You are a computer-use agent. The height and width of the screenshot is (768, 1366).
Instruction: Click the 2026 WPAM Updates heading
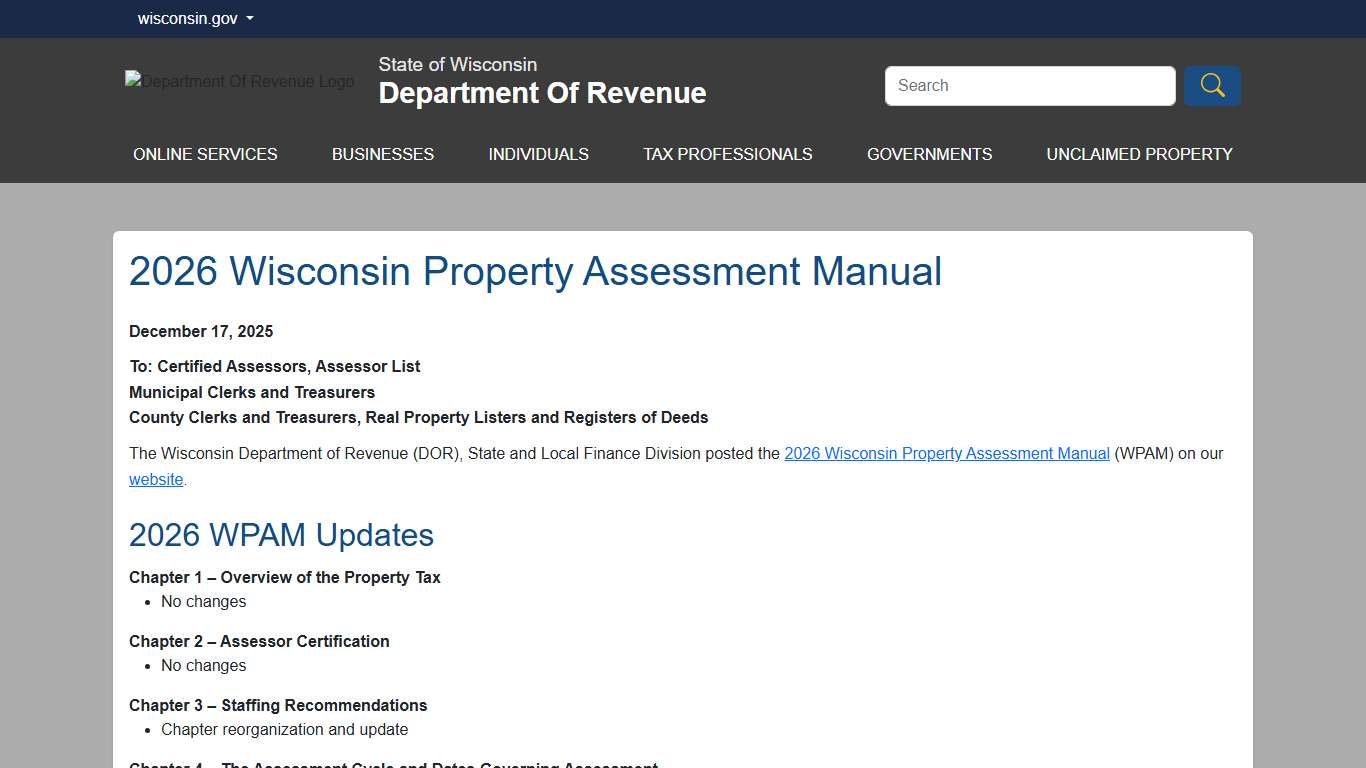coord(281,536)
